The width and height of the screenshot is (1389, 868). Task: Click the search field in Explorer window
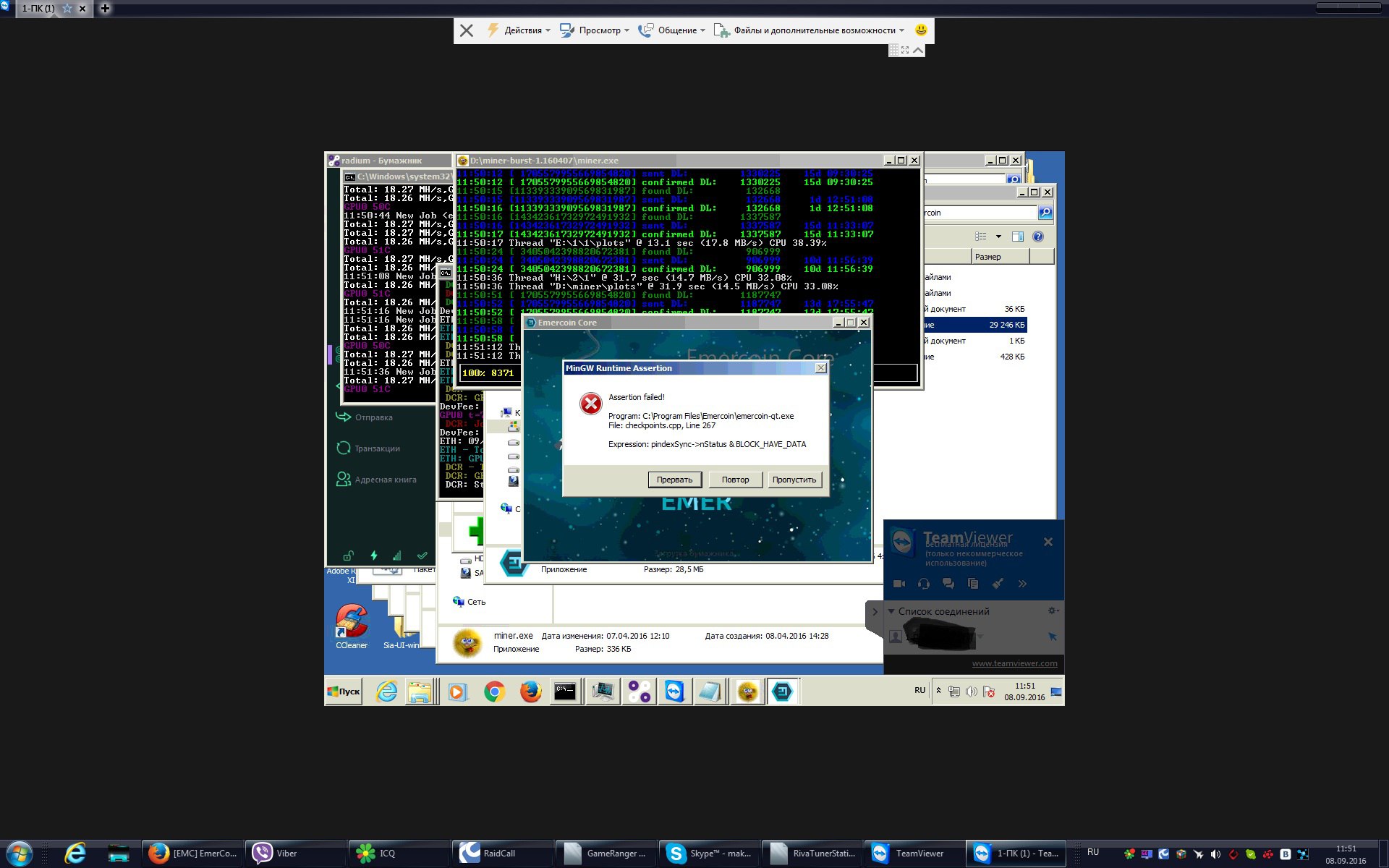click(980, 213)
